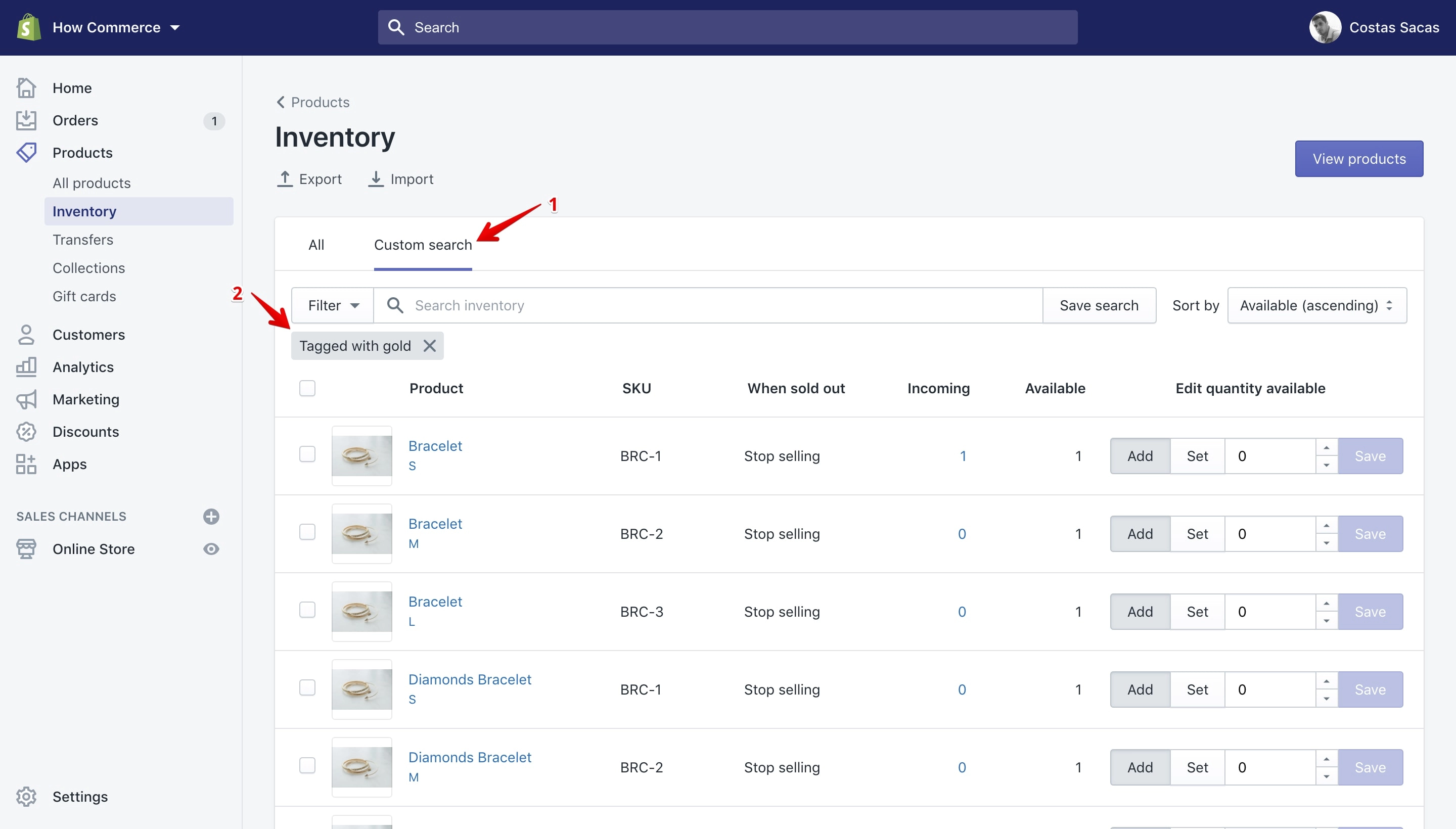
Task: Focus the Search inventory field
Action: [708, 305]
